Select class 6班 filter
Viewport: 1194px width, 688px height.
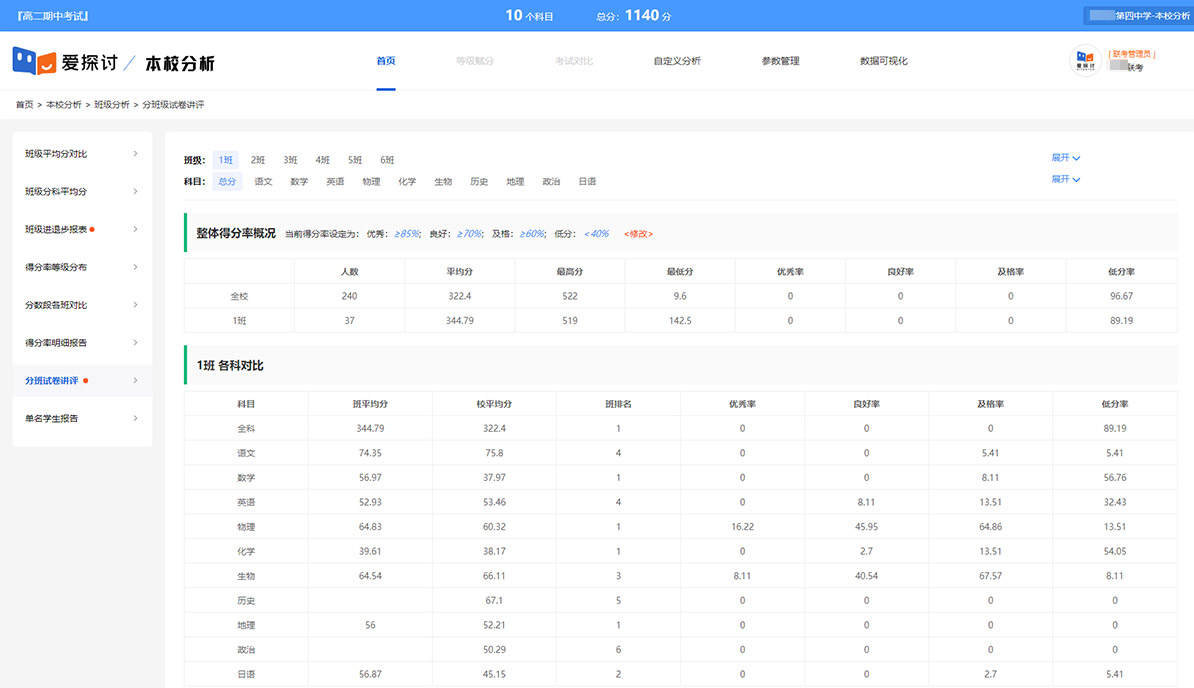387,160
